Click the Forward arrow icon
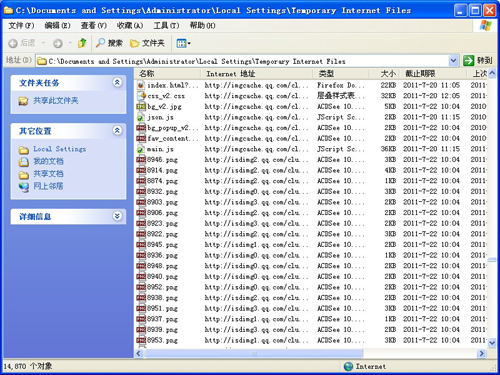 tap(58, 43)
